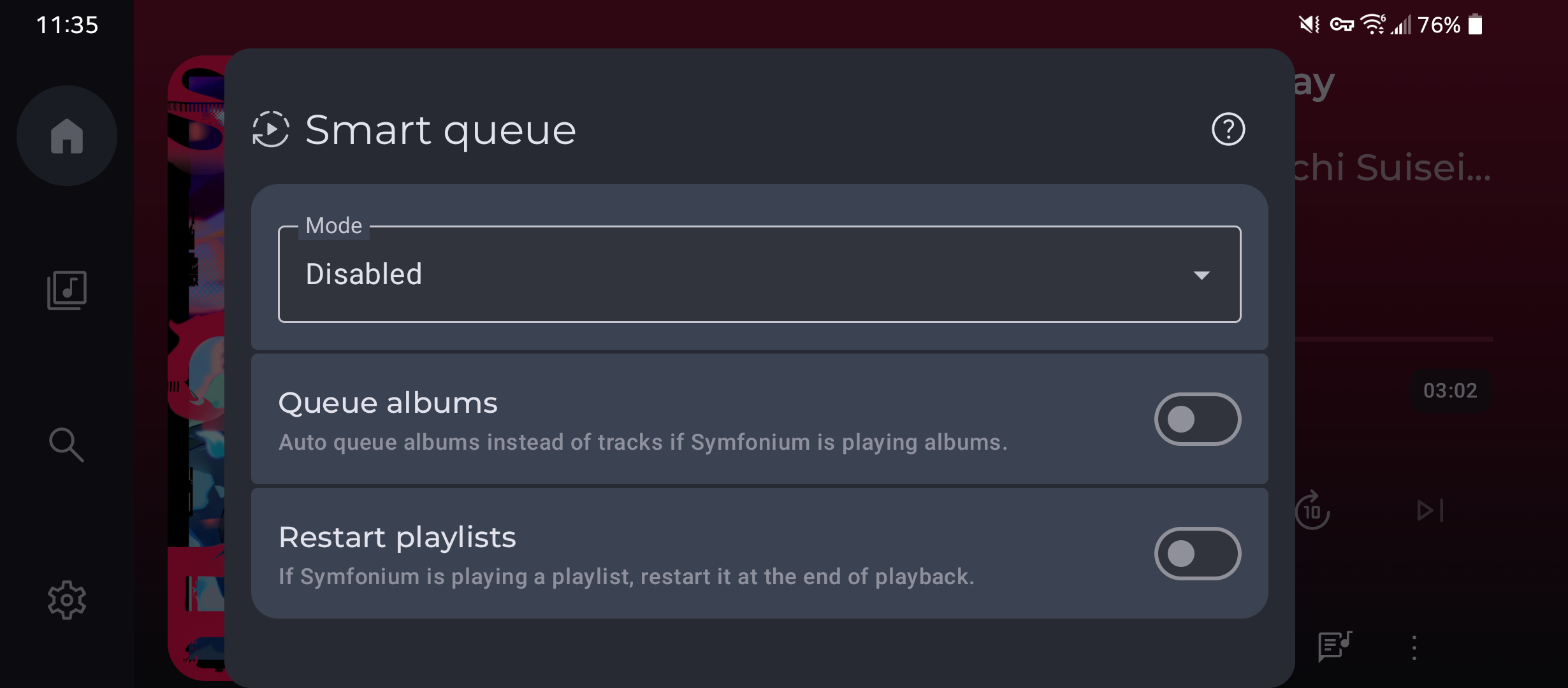Open the three-dot overflow menu
Viewport: 1568px width, 688px height.
point(1414,647)
